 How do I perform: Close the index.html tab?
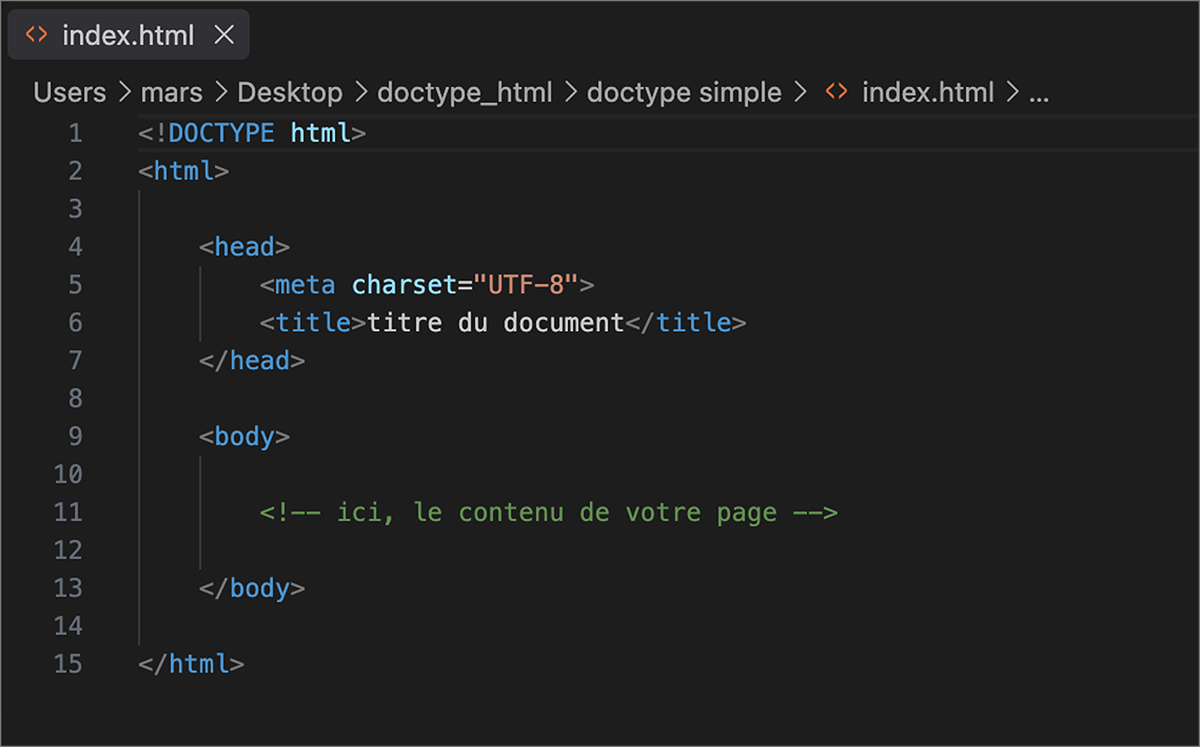pos(225,35)
